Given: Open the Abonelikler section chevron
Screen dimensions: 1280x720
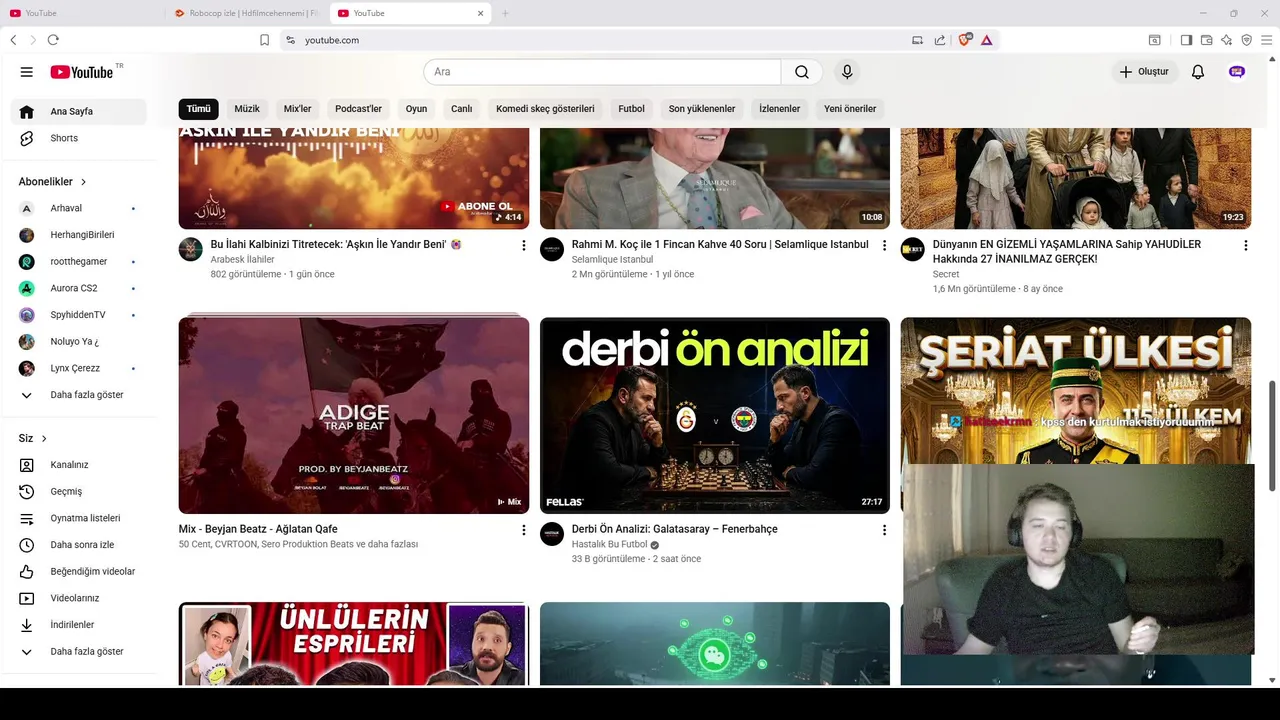Looking at the screenshot, I should tap(84, 182).
